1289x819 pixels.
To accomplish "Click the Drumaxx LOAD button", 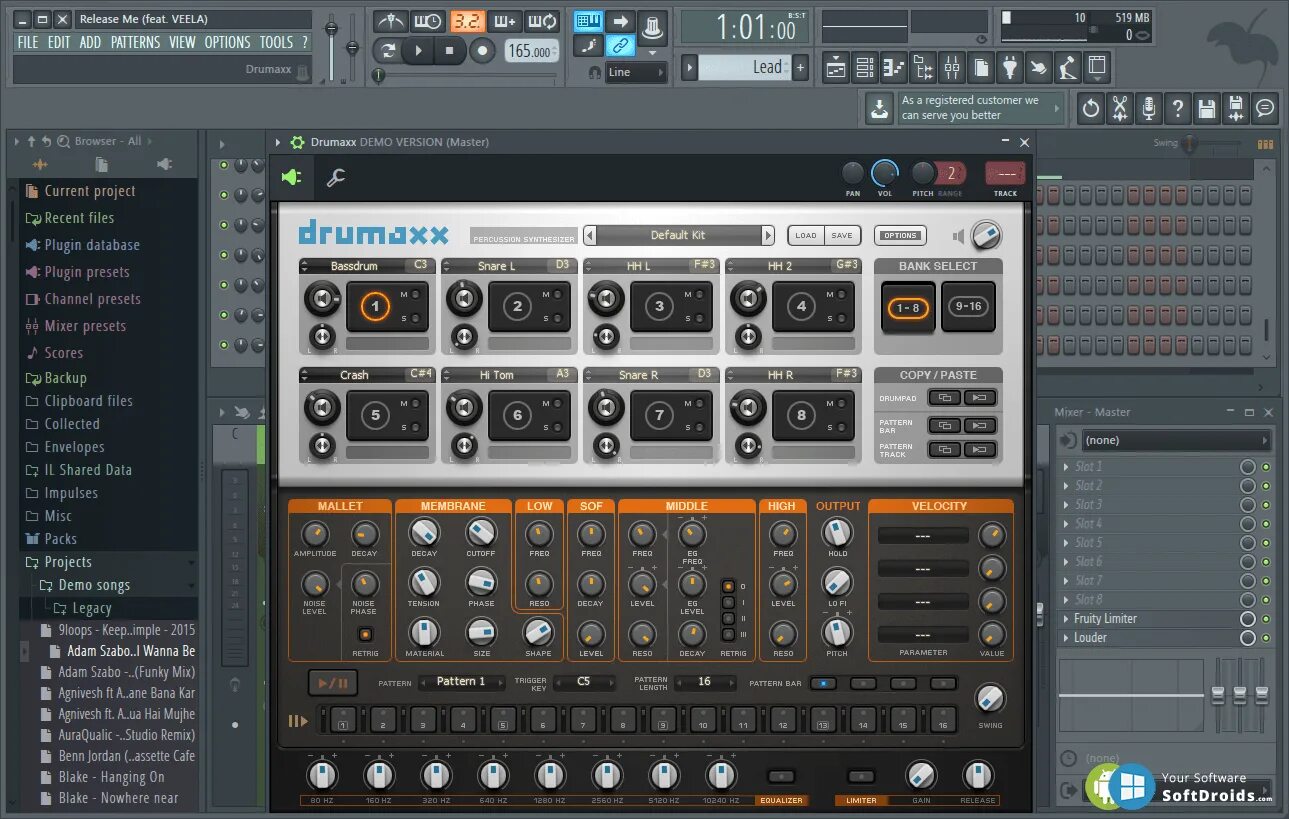I will pos(805,236).
